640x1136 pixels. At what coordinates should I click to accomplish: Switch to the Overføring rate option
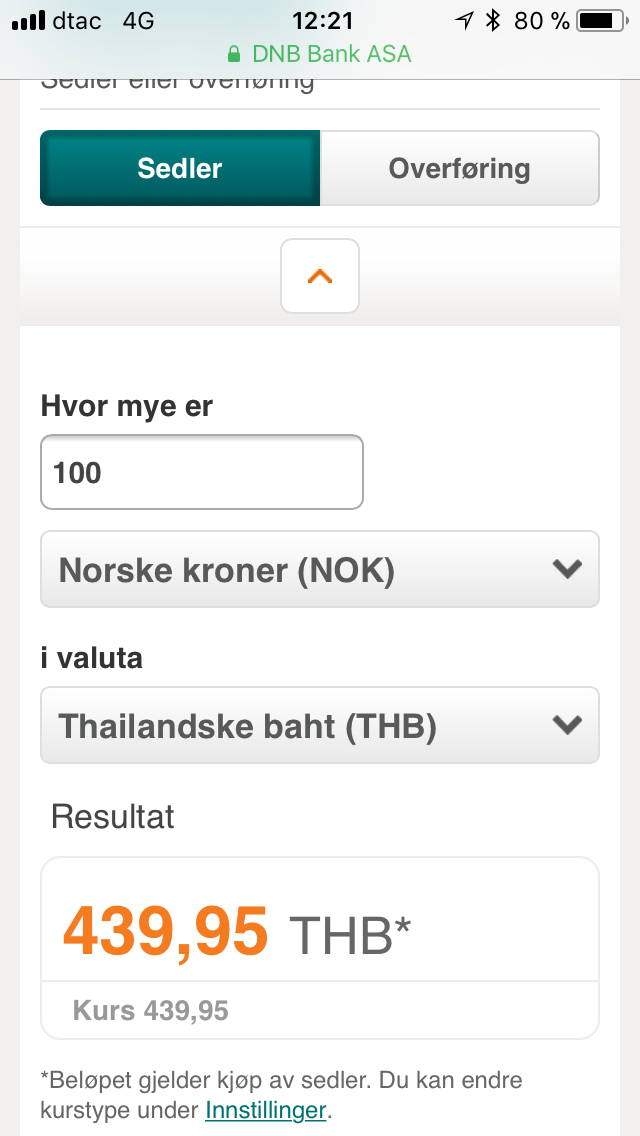click(459, 168)
